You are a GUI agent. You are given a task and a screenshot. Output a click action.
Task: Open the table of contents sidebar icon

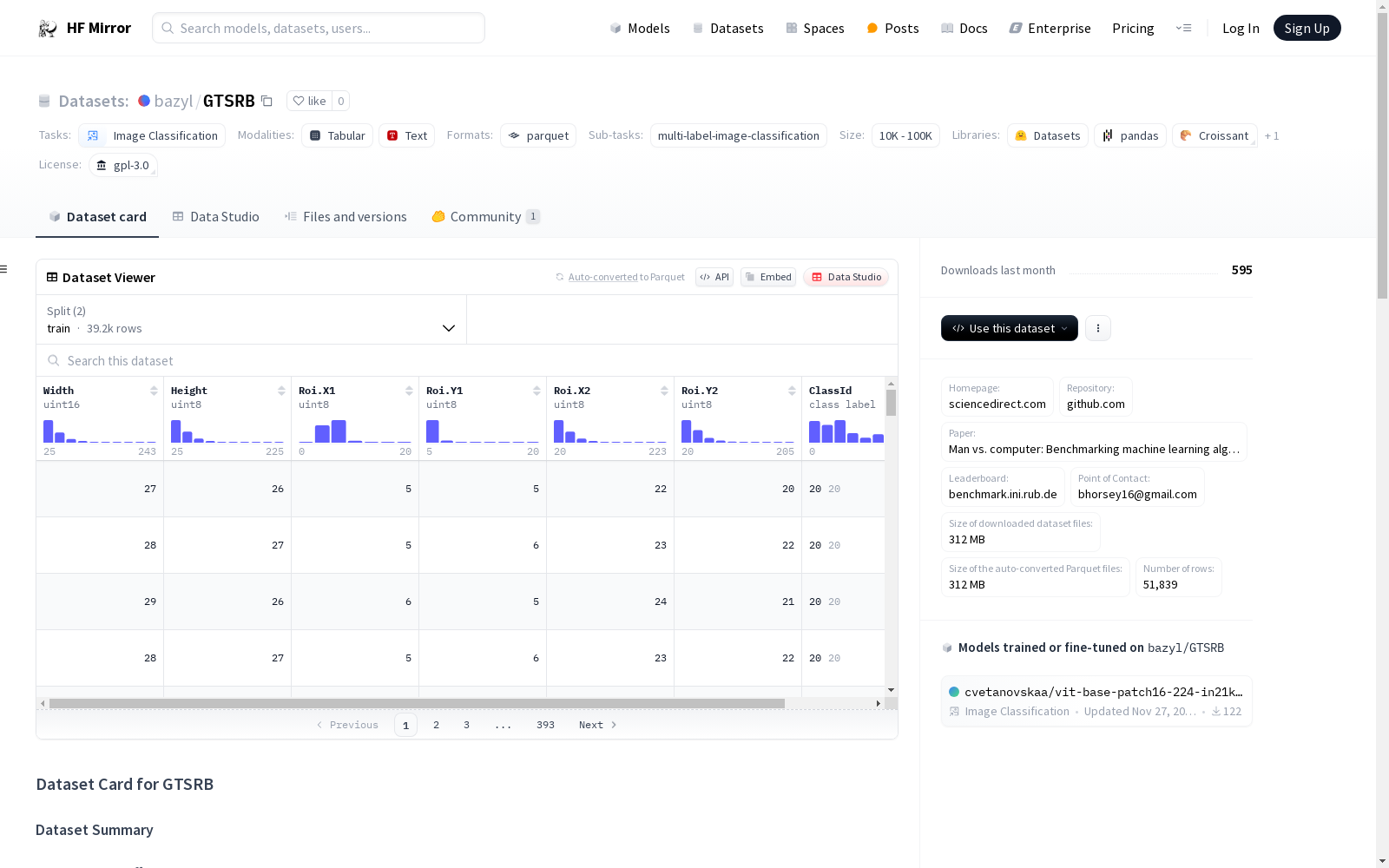[x=4, y=269]
